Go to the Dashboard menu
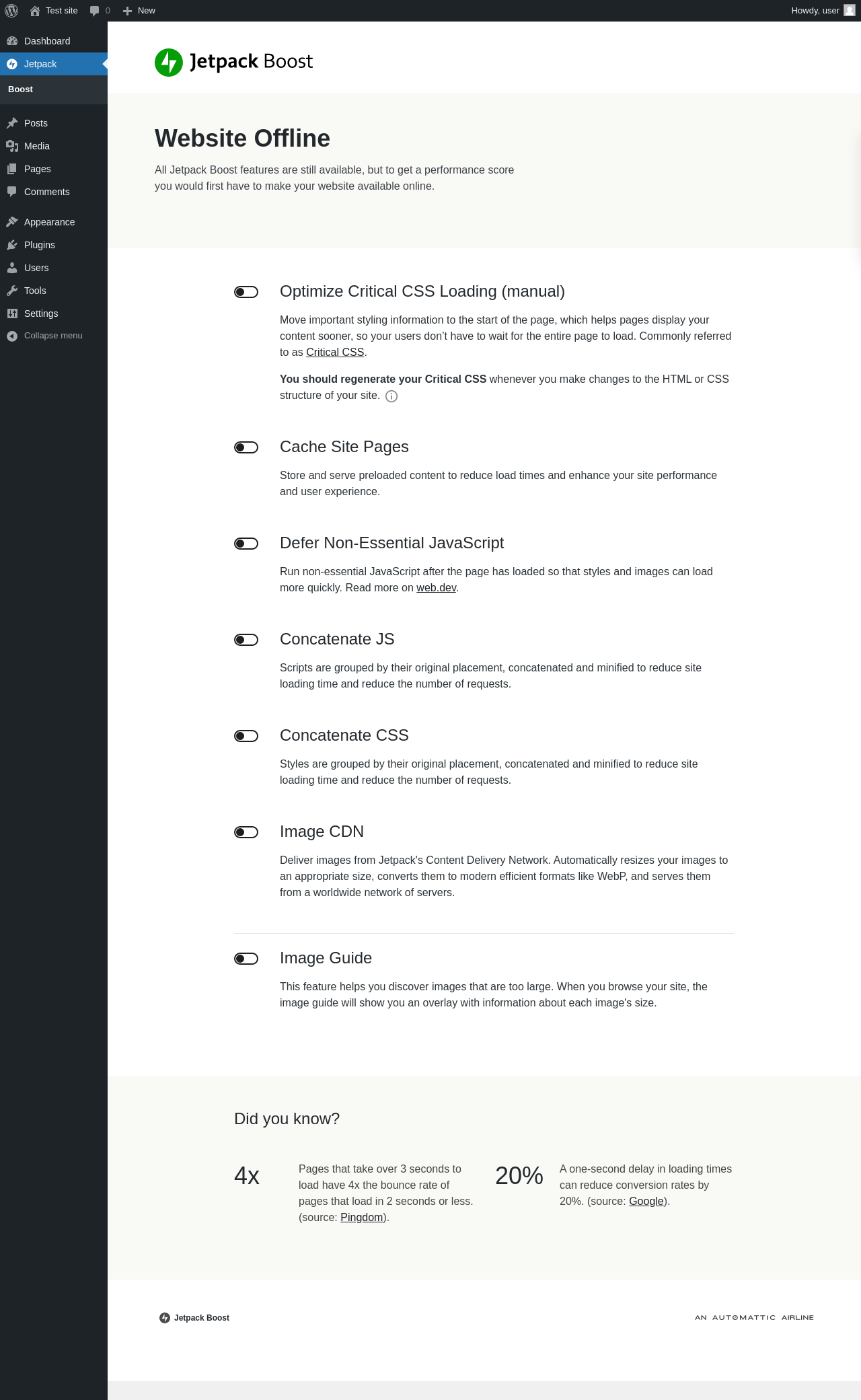 [47, 41]
